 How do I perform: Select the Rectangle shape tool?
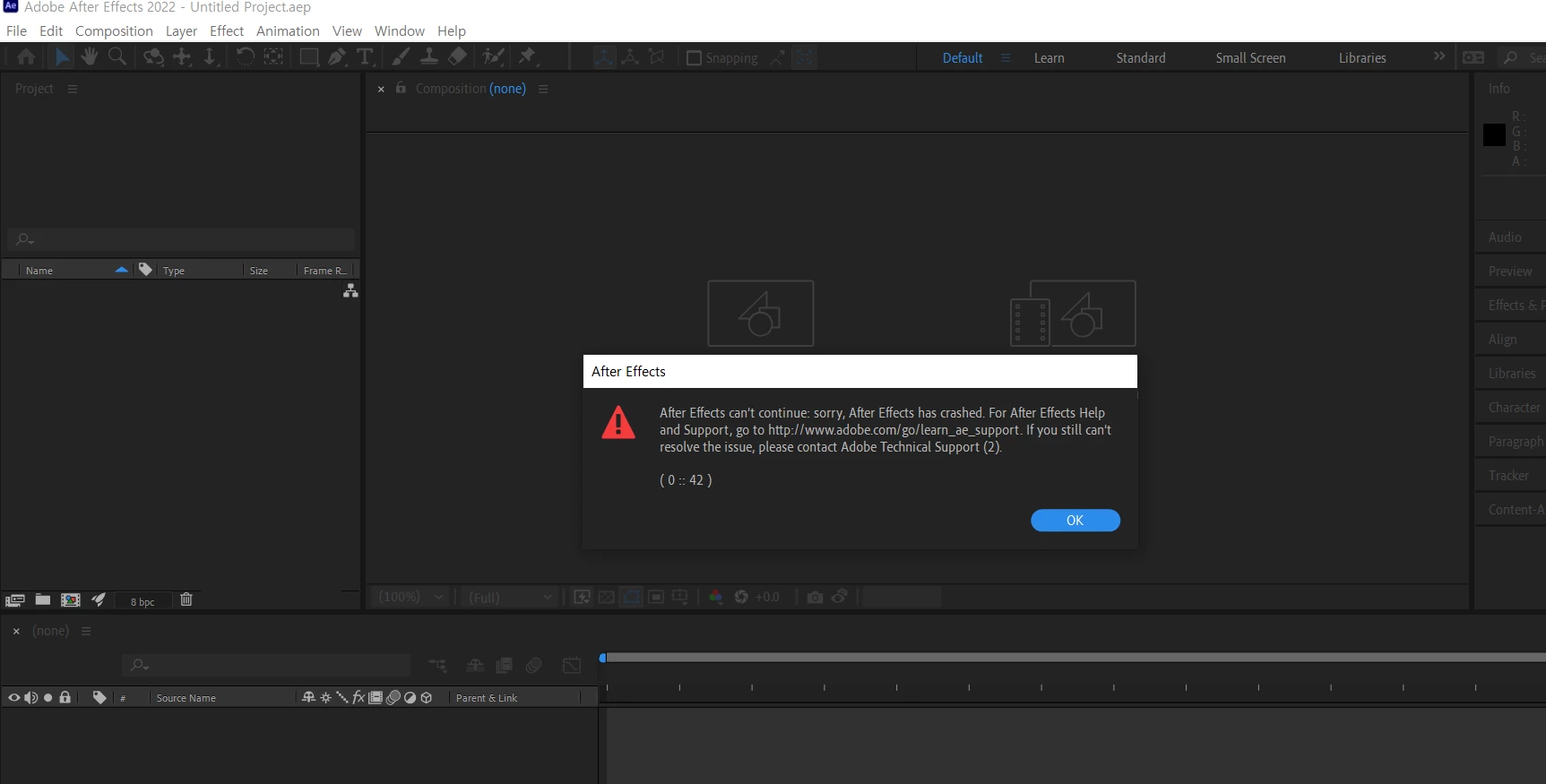[x=309, y=57]
